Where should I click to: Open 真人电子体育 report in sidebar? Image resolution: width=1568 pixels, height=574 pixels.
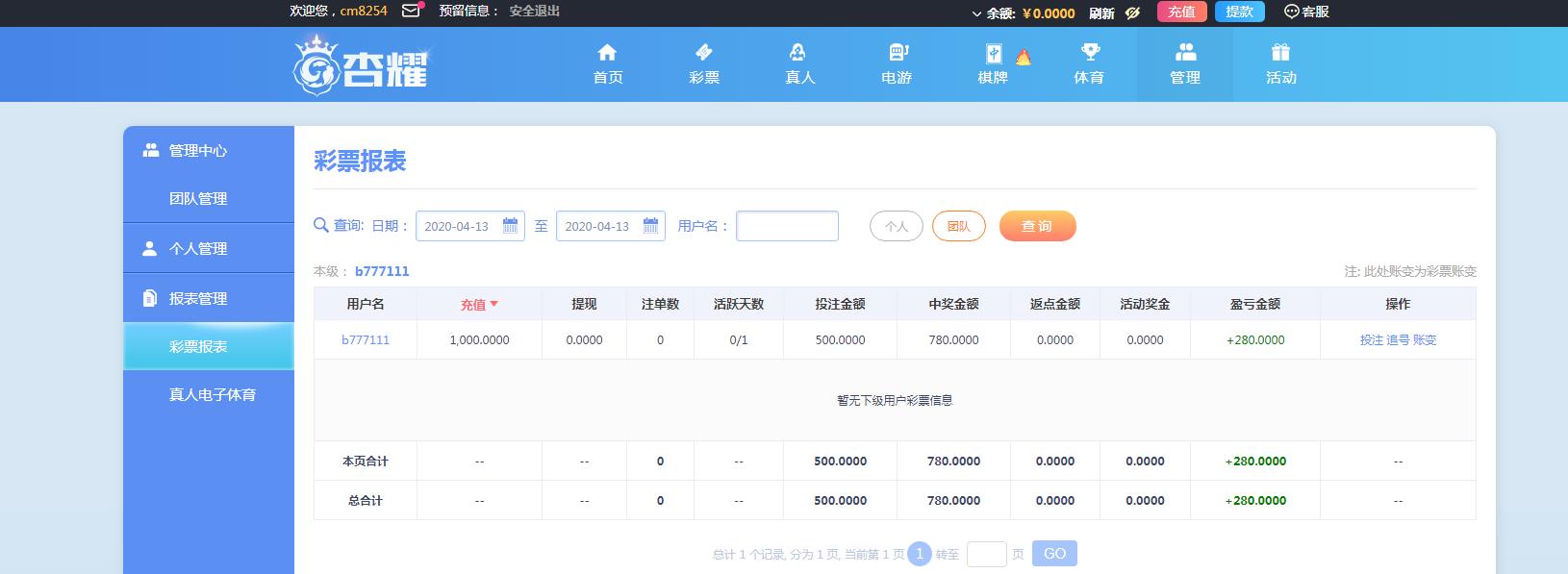[x=212, y=395]
